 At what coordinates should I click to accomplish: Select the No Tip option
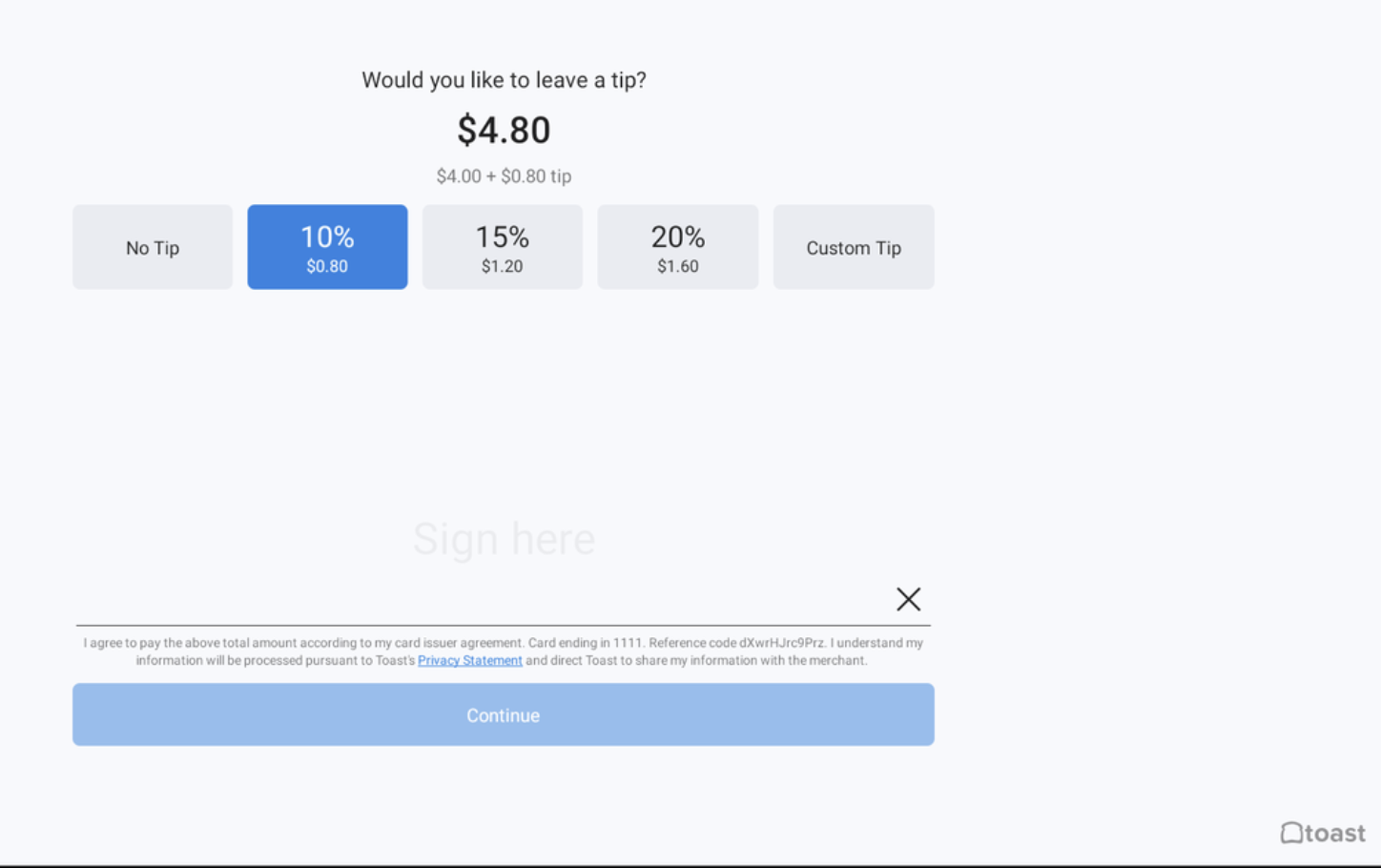tap(152, 246)
